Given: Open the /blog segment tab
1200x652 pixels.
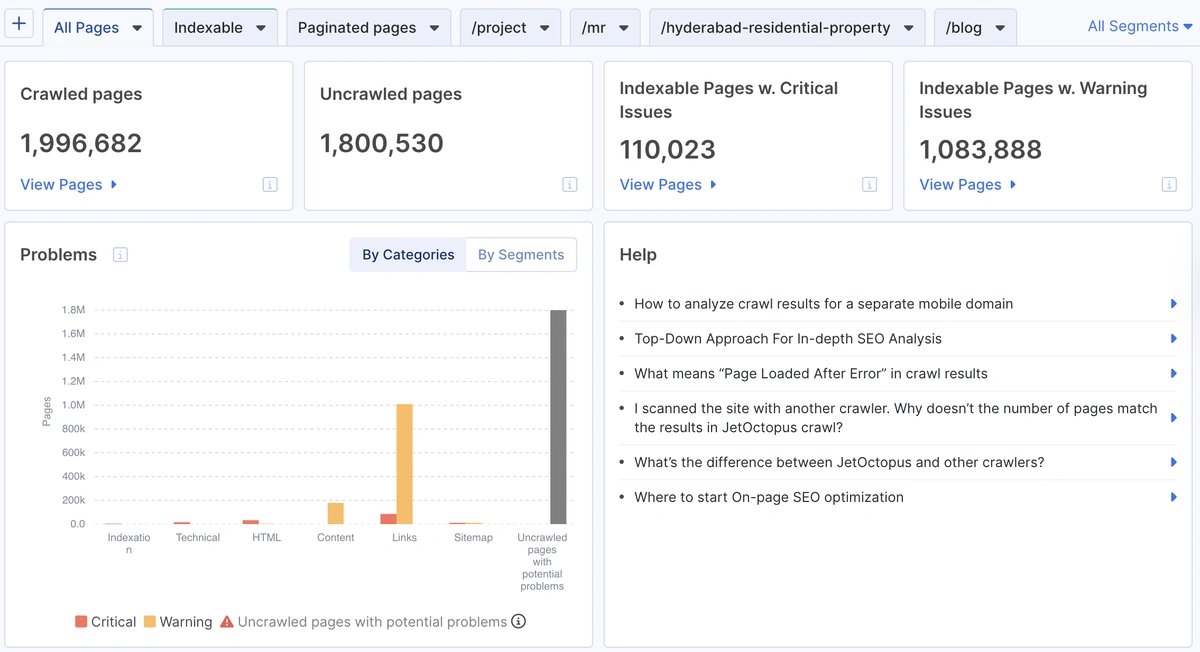Looking at the screenshot, I should pos(964,28).
